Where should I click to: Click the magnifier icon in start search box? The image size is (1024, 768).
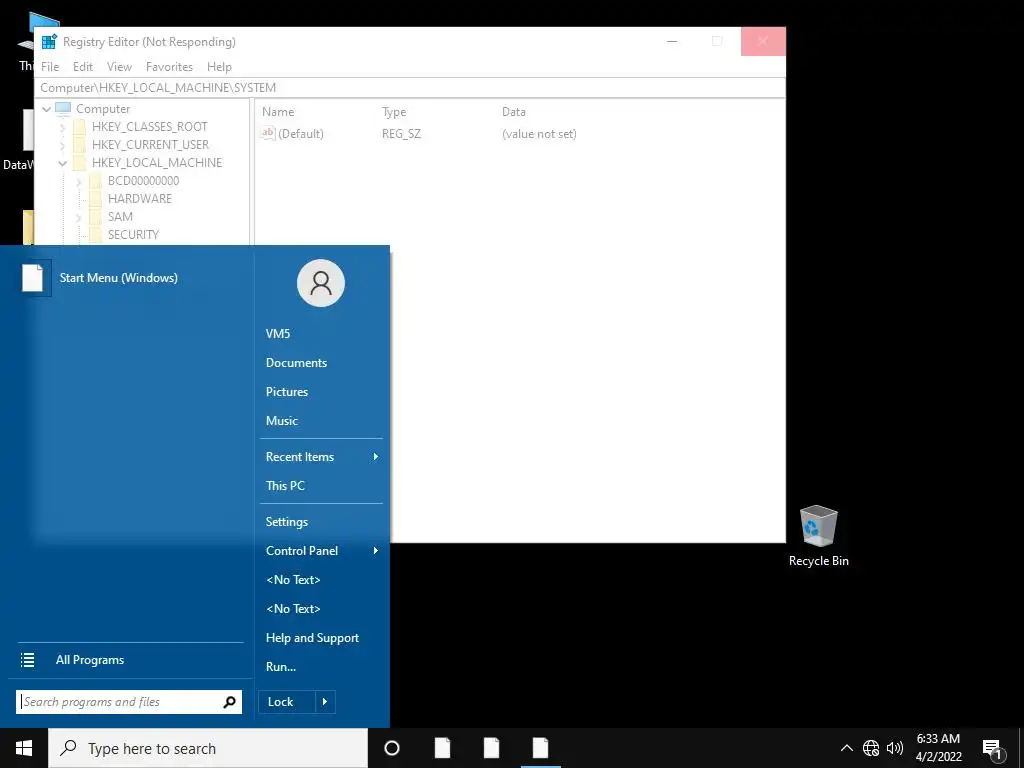(x=229, y=702)
